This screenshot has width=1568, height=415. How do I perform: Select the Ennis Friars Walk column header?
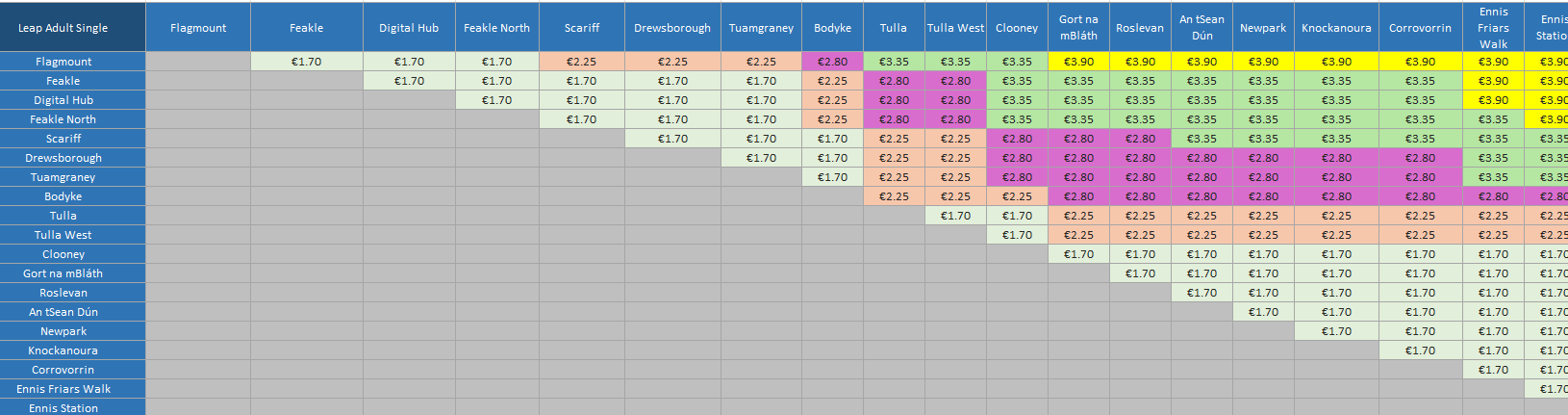(1494, 28)
